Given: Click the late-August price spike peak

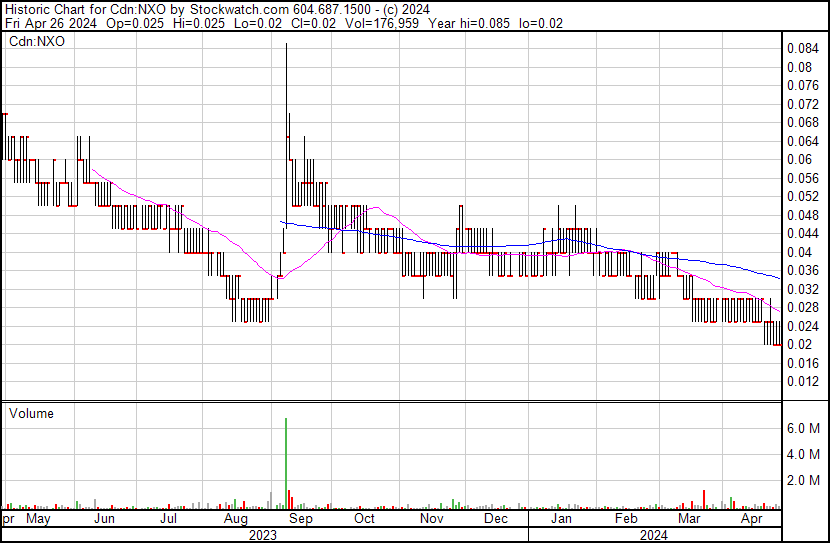Looking at the screenshot, I should click(286, 48).
